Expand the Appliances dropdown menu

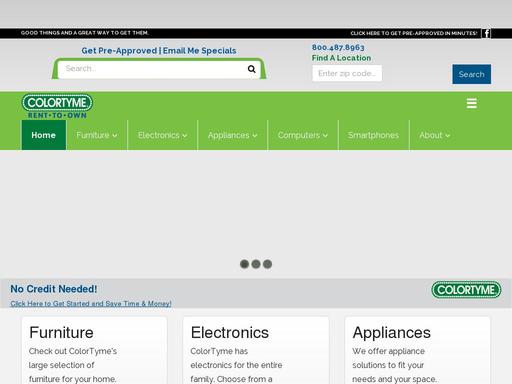pyautogui.click(x=232, y=135)
